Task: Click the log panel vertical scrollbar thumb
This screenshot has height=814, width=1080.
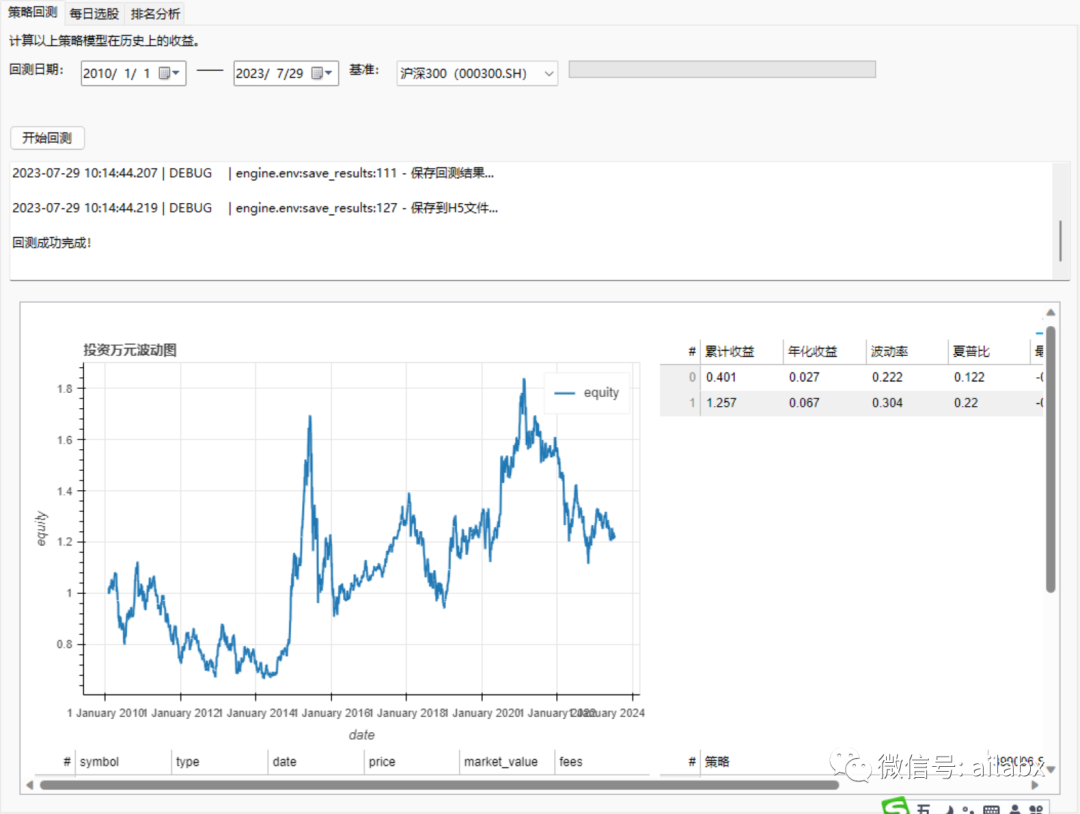Action: 1061,240
